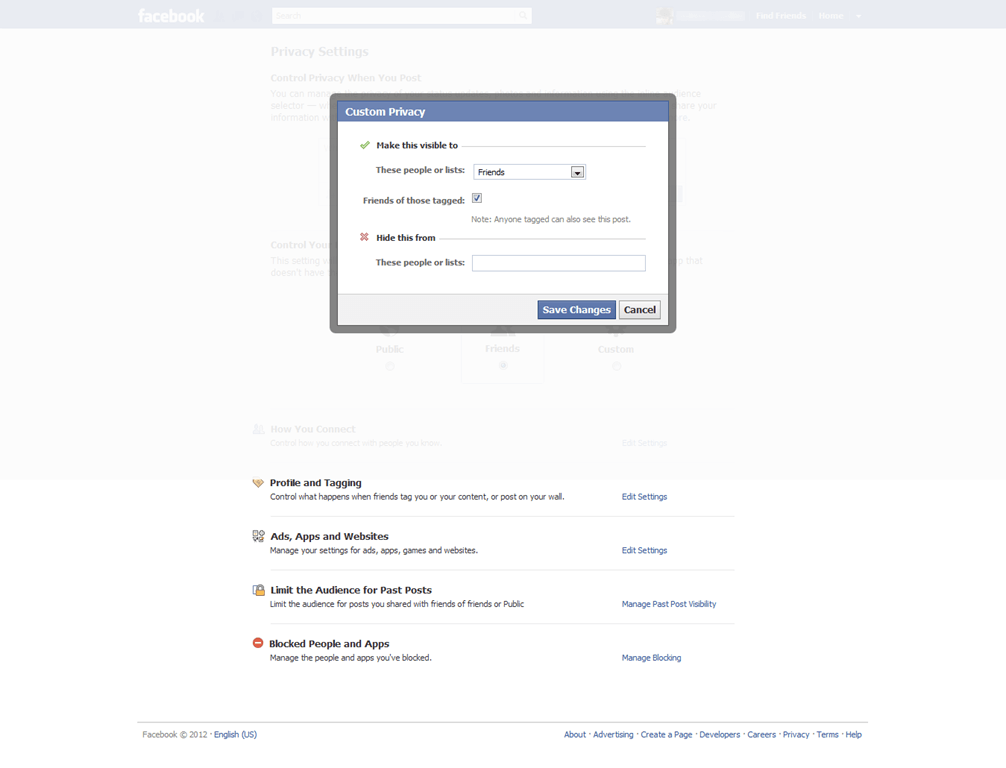The image size is (1006, 768).
Task: Click the Limit the Audience padlock icon
Action: [258, 590]
